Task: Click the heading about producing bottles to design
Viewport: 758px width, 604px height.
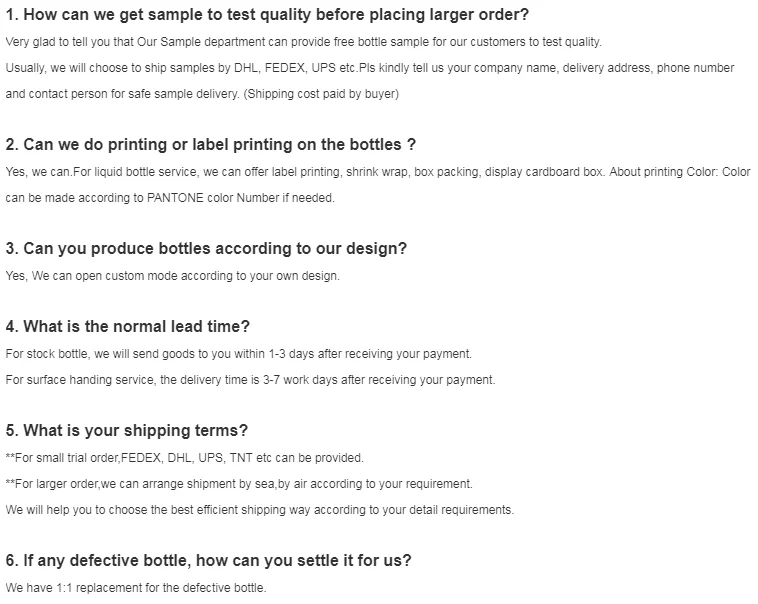Action: 206,249
